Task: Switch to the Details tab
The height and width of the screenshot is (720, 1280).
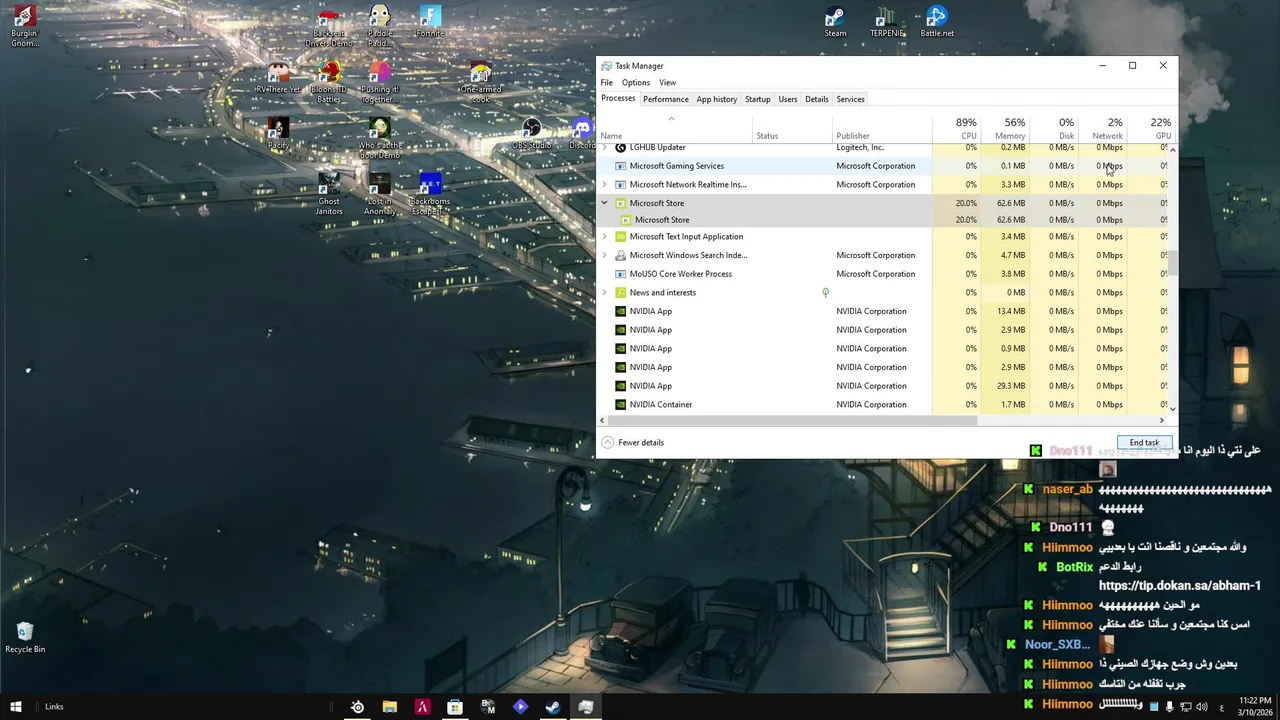Action: (x=817, y=99)
